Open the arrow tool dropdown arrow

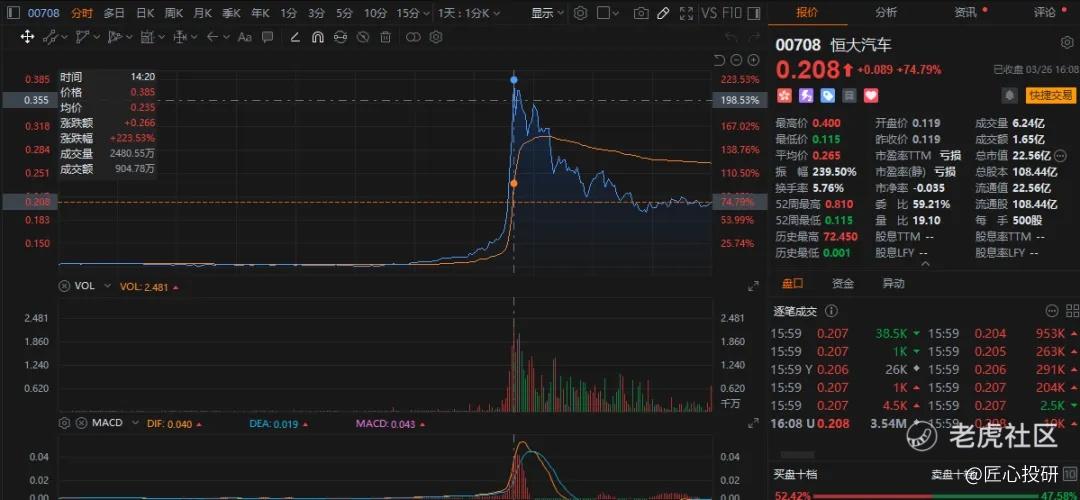(x=226, y=37)
